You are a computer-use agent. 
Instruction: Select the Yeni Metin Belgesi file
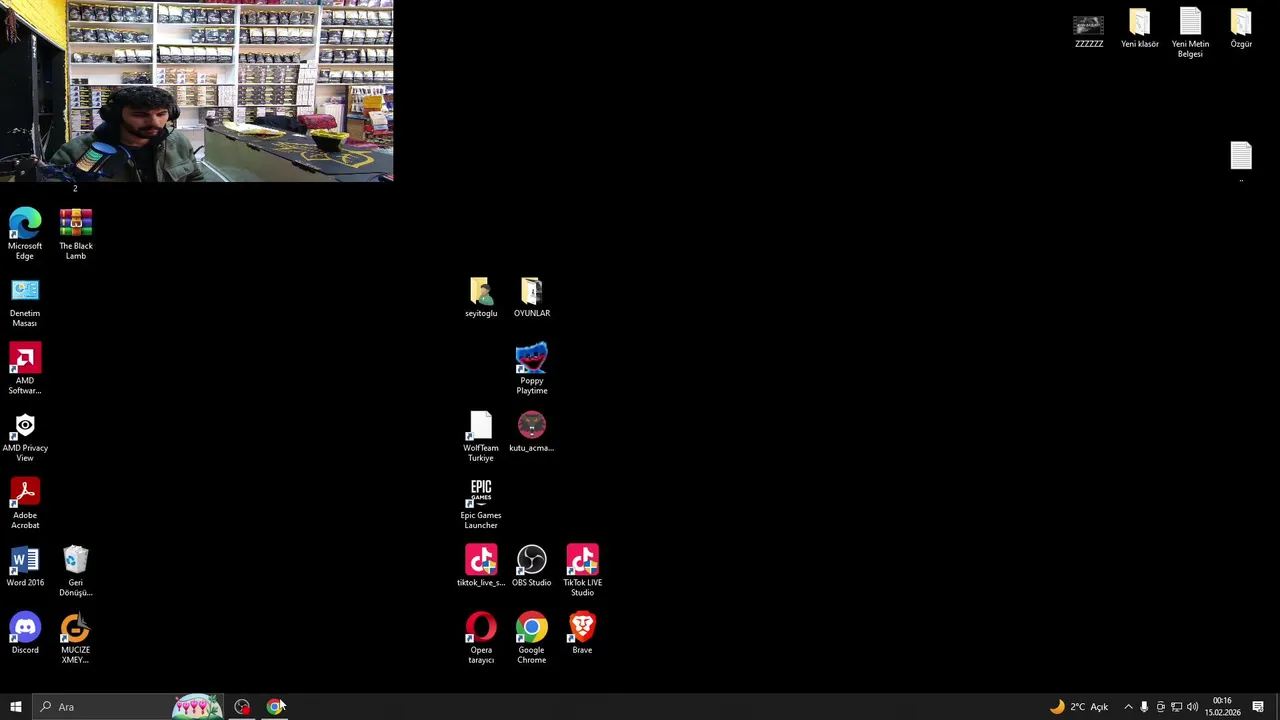click(x=1190, y=33)
